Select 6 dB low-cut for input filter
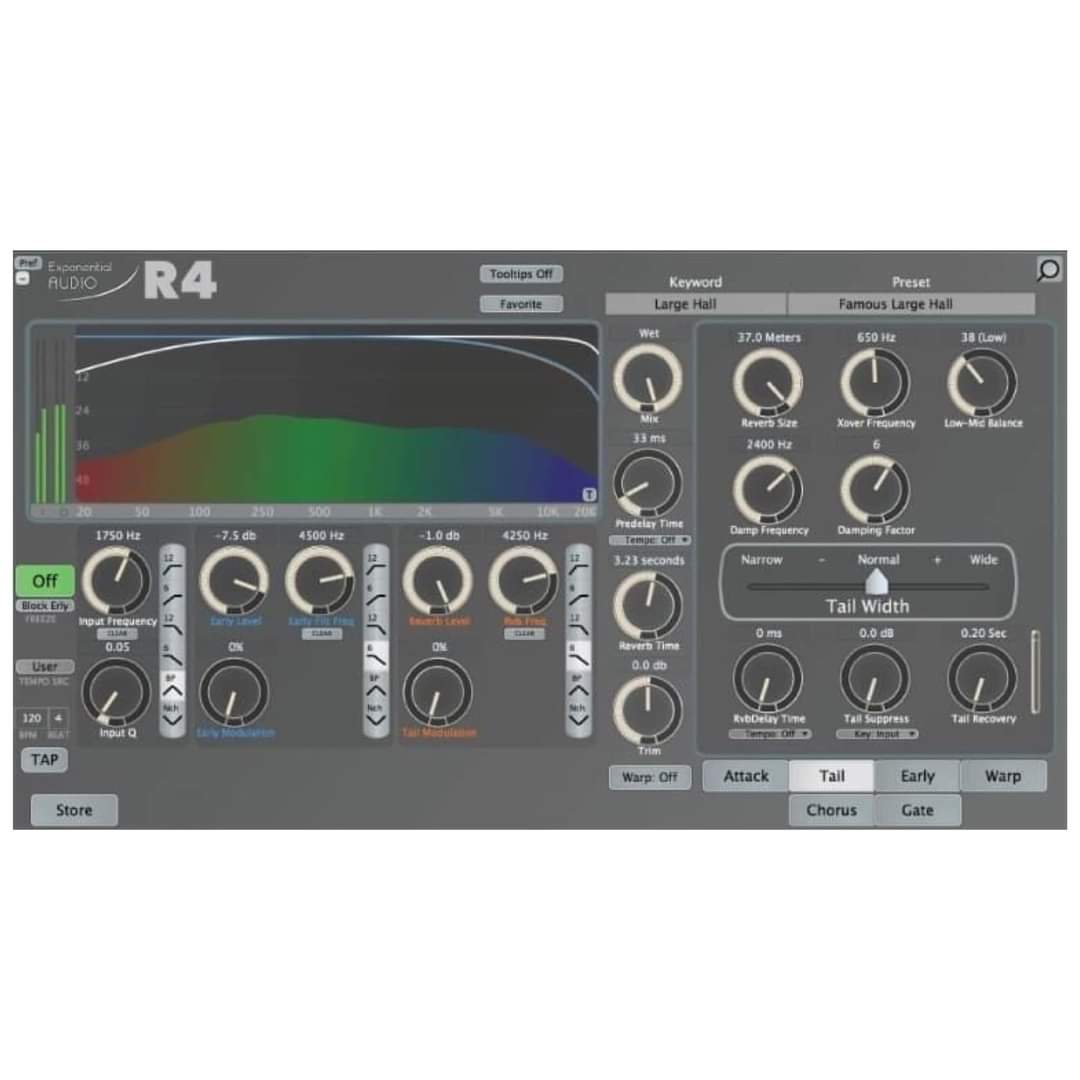 (x=172, y=594)
